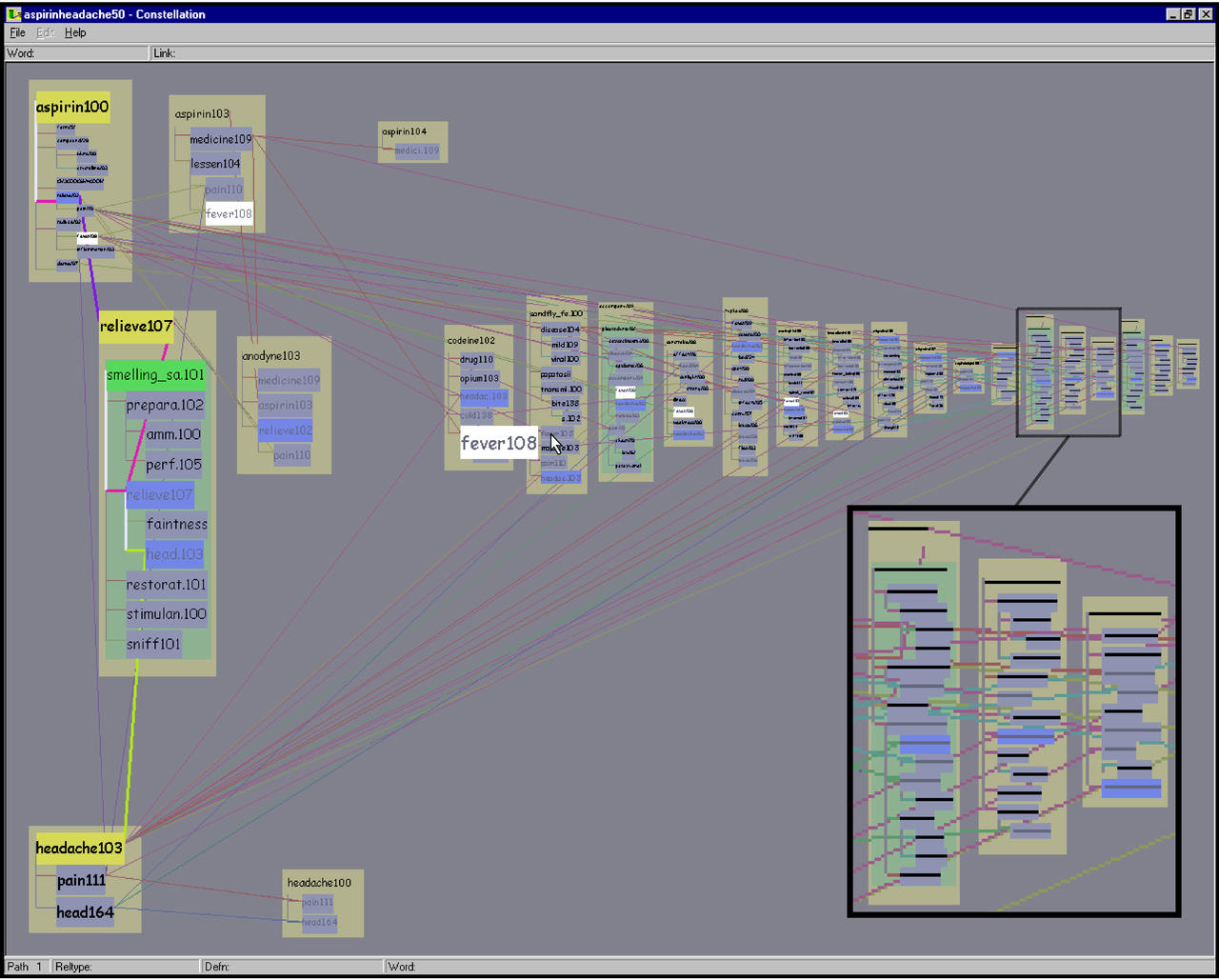Select the yellow relieve107 header node

coord(136,327)
